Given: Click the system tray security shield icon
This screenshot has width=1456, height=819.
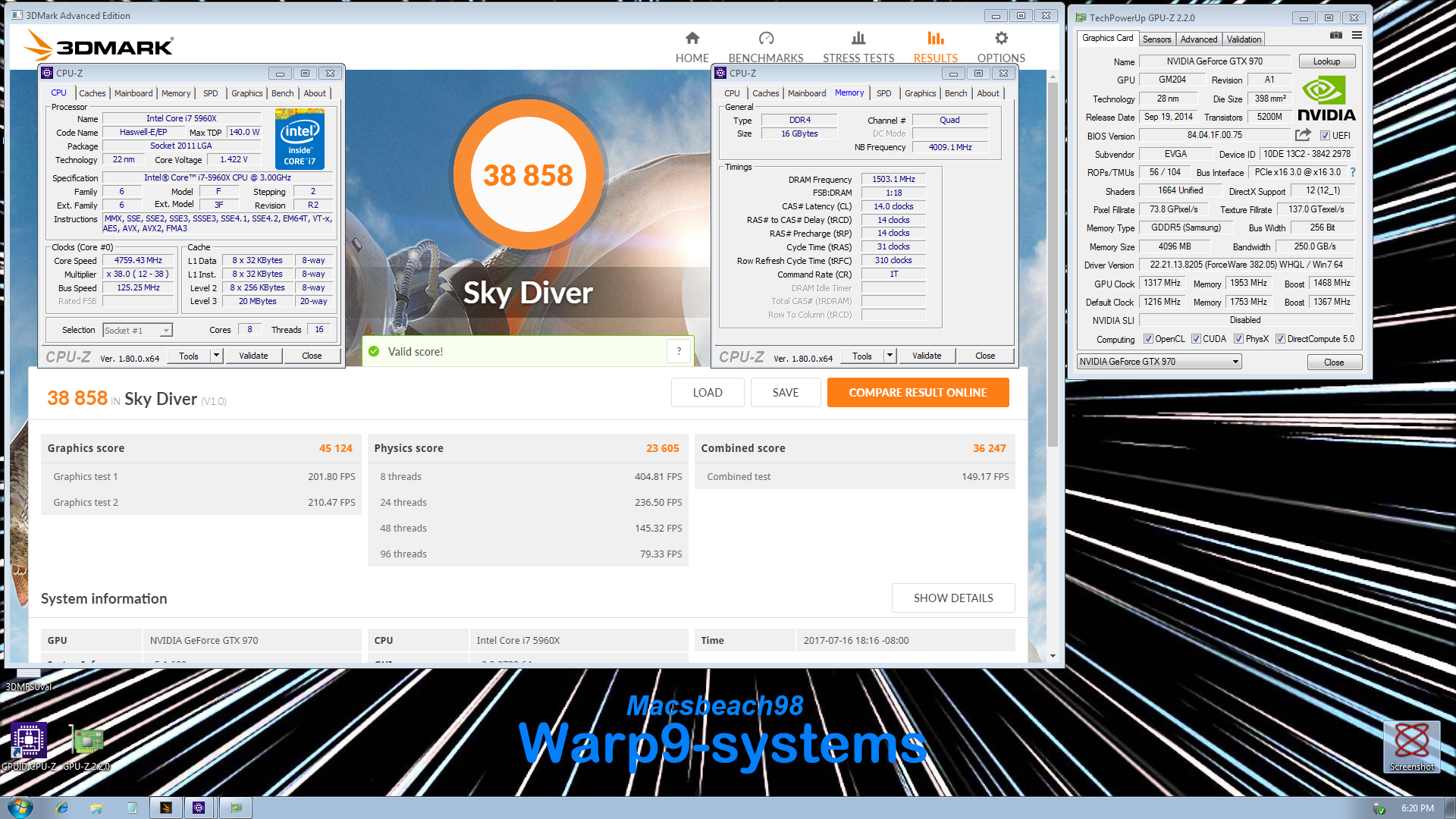Looking at the screenshot, I should (x=1379, y=808).
